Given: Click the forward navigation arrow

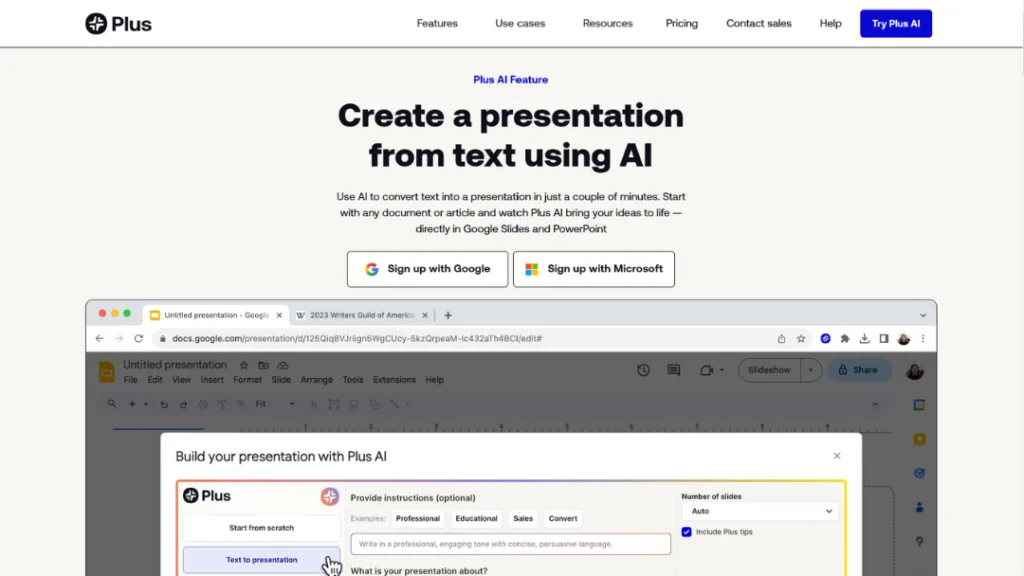Looking at the screenshot, I should [x=119, y=338].
